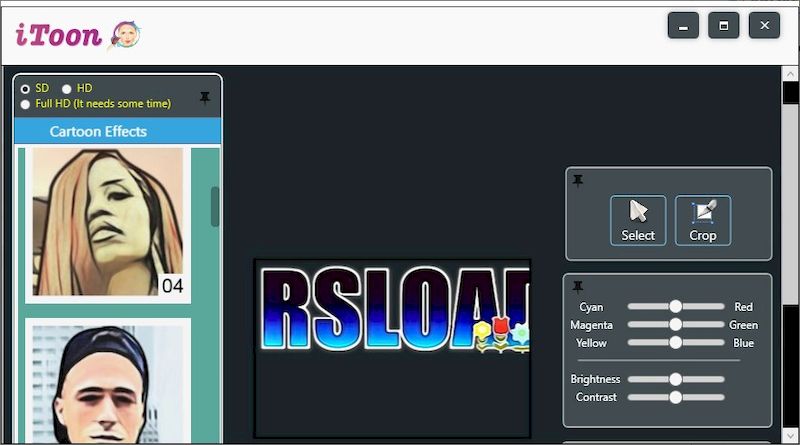Close the iToon window
This screenshot has height=445, width=800.
(x=764, y=26)
